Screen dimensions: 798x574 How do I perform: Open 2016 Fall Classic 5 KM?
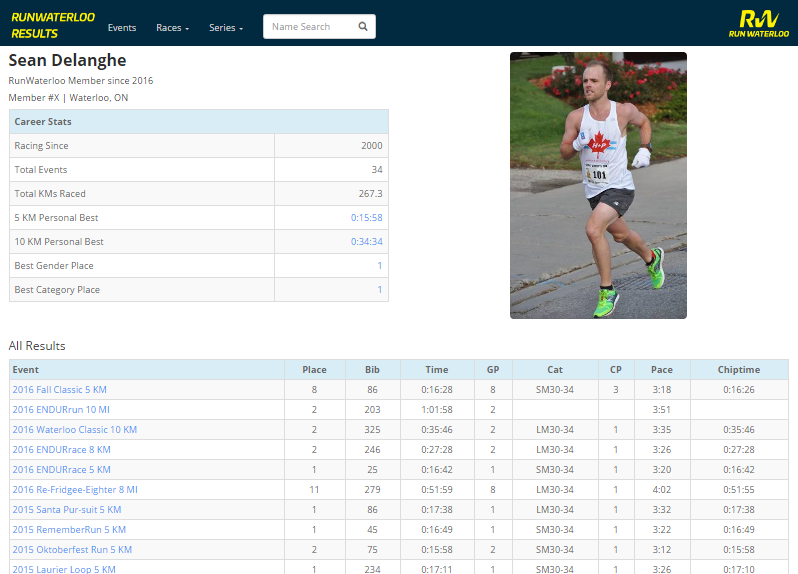point(60,390)
